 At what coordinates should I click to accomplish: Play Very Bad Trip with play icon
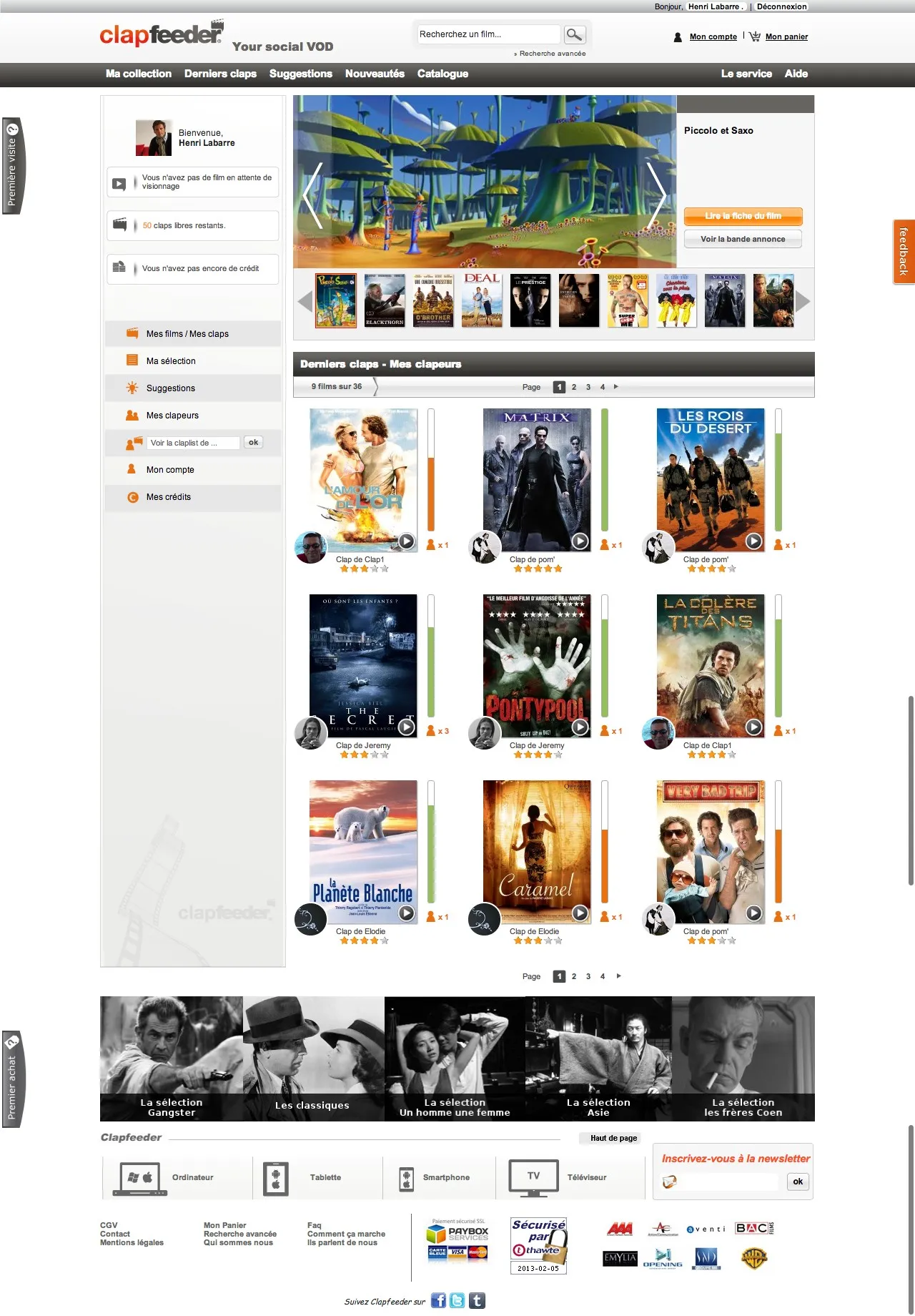pyautogui.click(x=753, y=913)
